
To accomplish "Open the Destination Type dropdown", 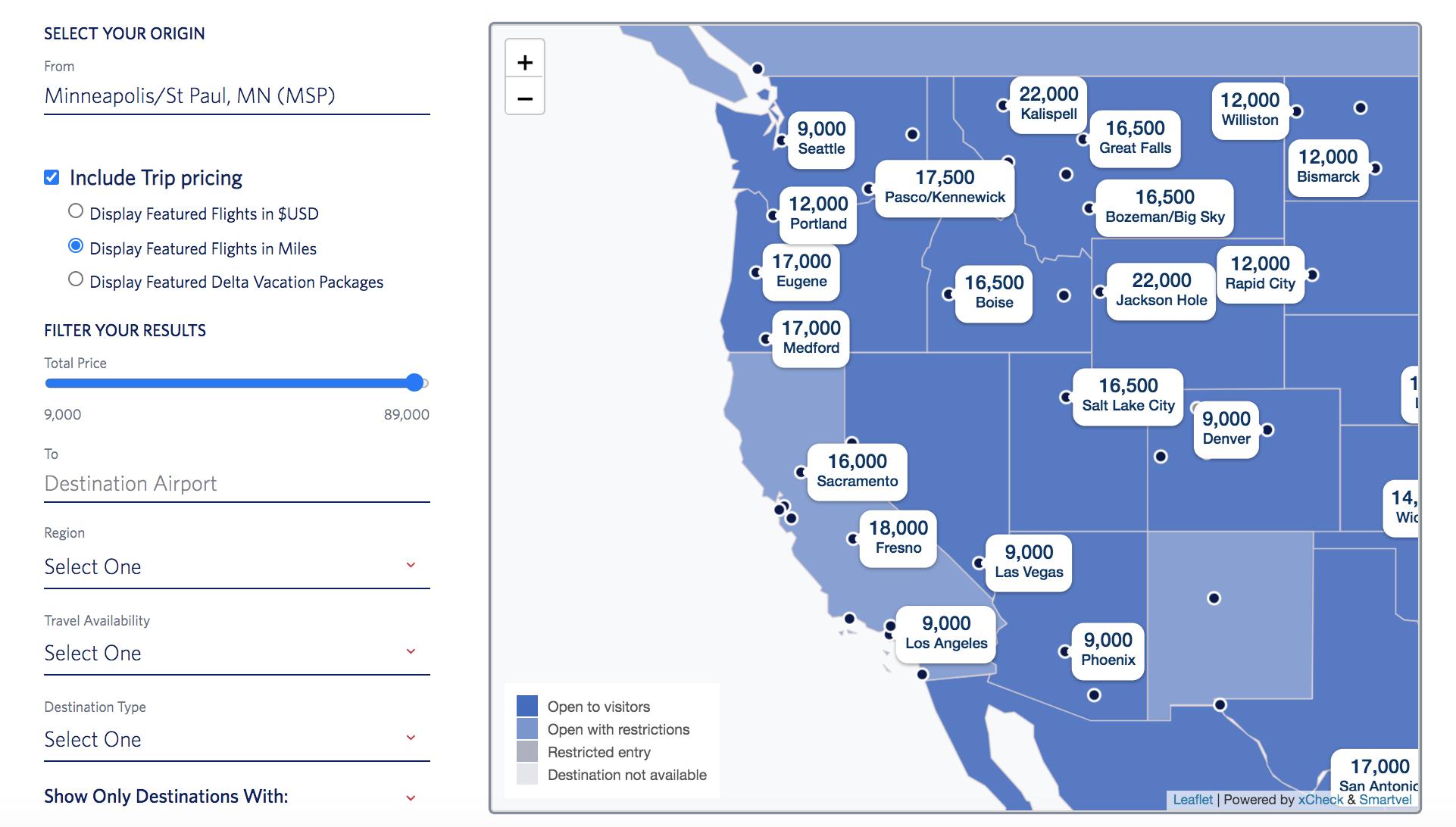I will tap(237, 739).
